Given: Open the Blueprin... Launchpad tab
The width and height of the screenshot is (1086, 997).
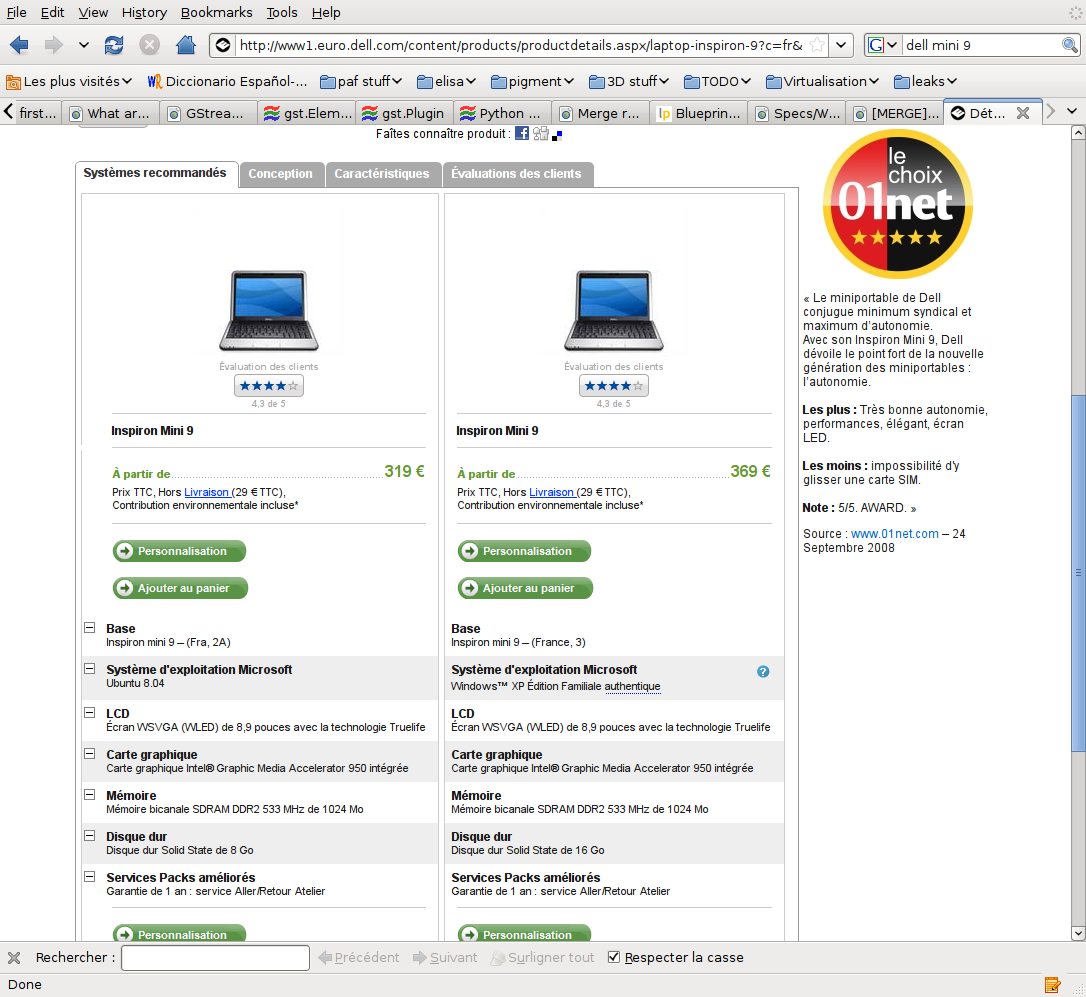Looking at the screenshot, I should tap(700, 113).
